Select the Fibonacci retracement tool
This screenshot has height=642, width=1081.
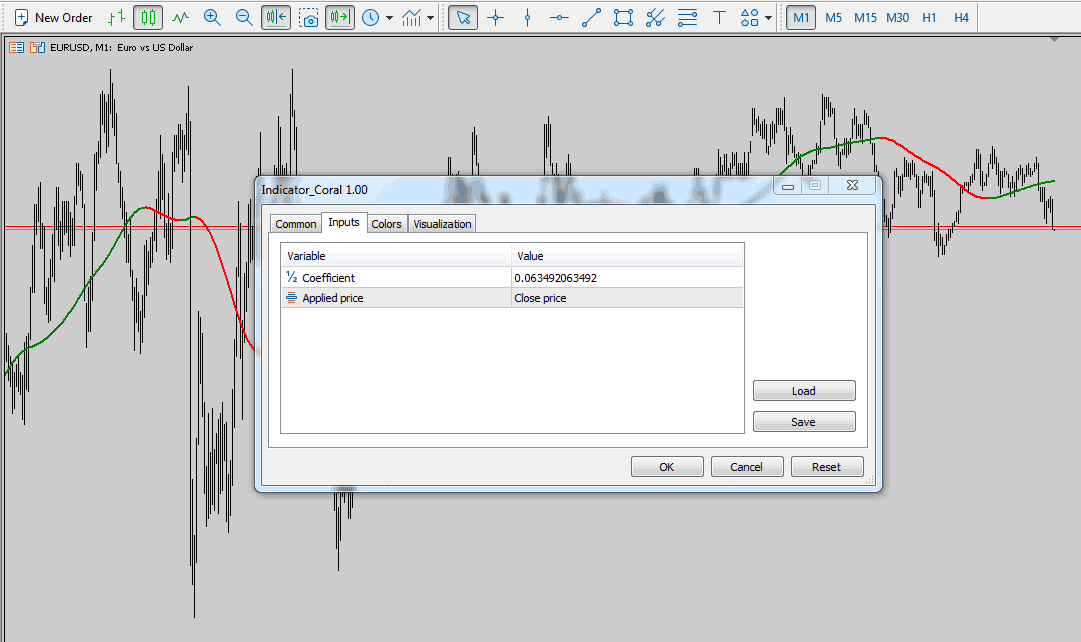click(687, 17)
